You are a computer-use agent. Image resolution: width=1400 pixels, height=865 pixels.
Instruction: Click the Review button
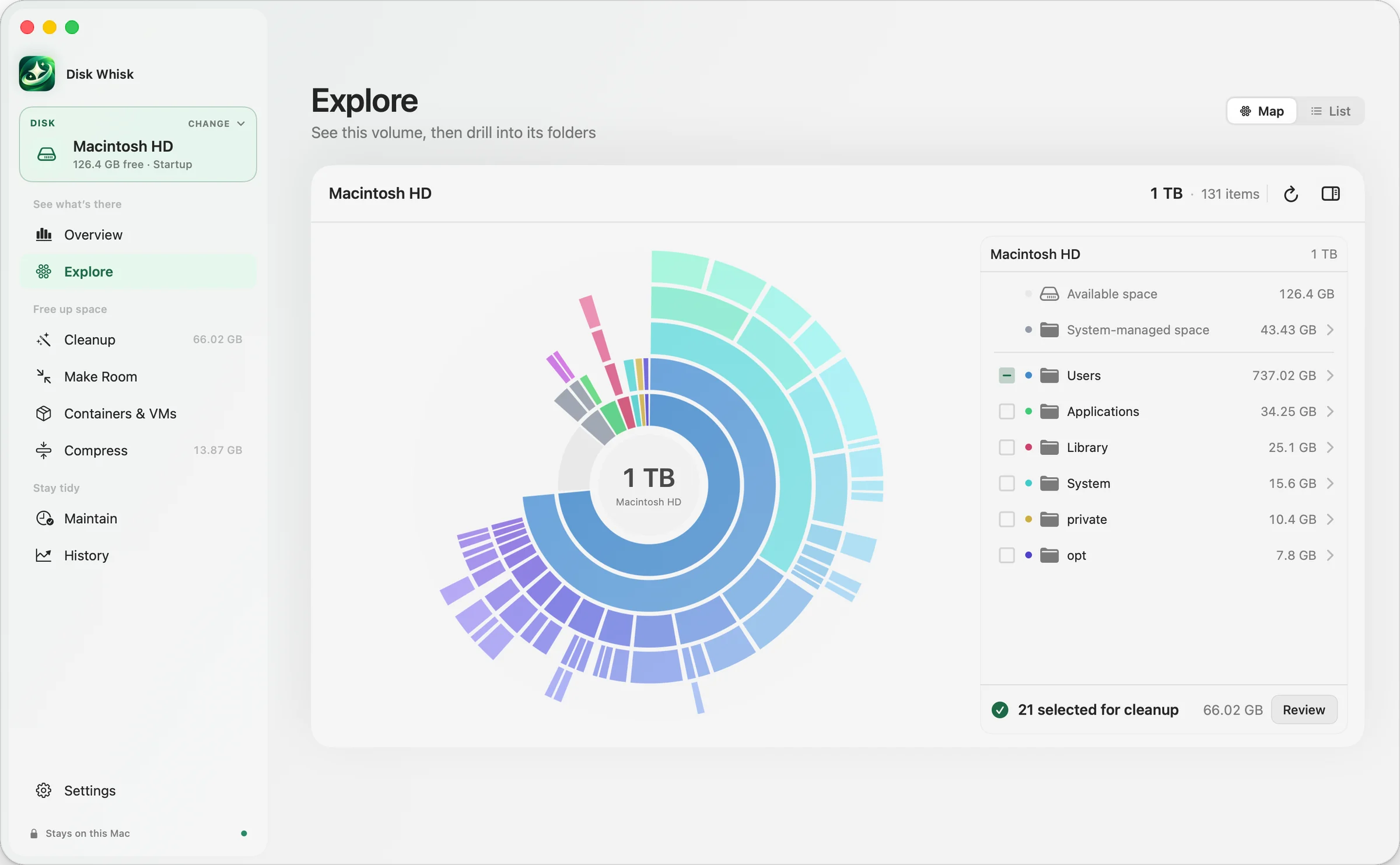pos(1304,710)
